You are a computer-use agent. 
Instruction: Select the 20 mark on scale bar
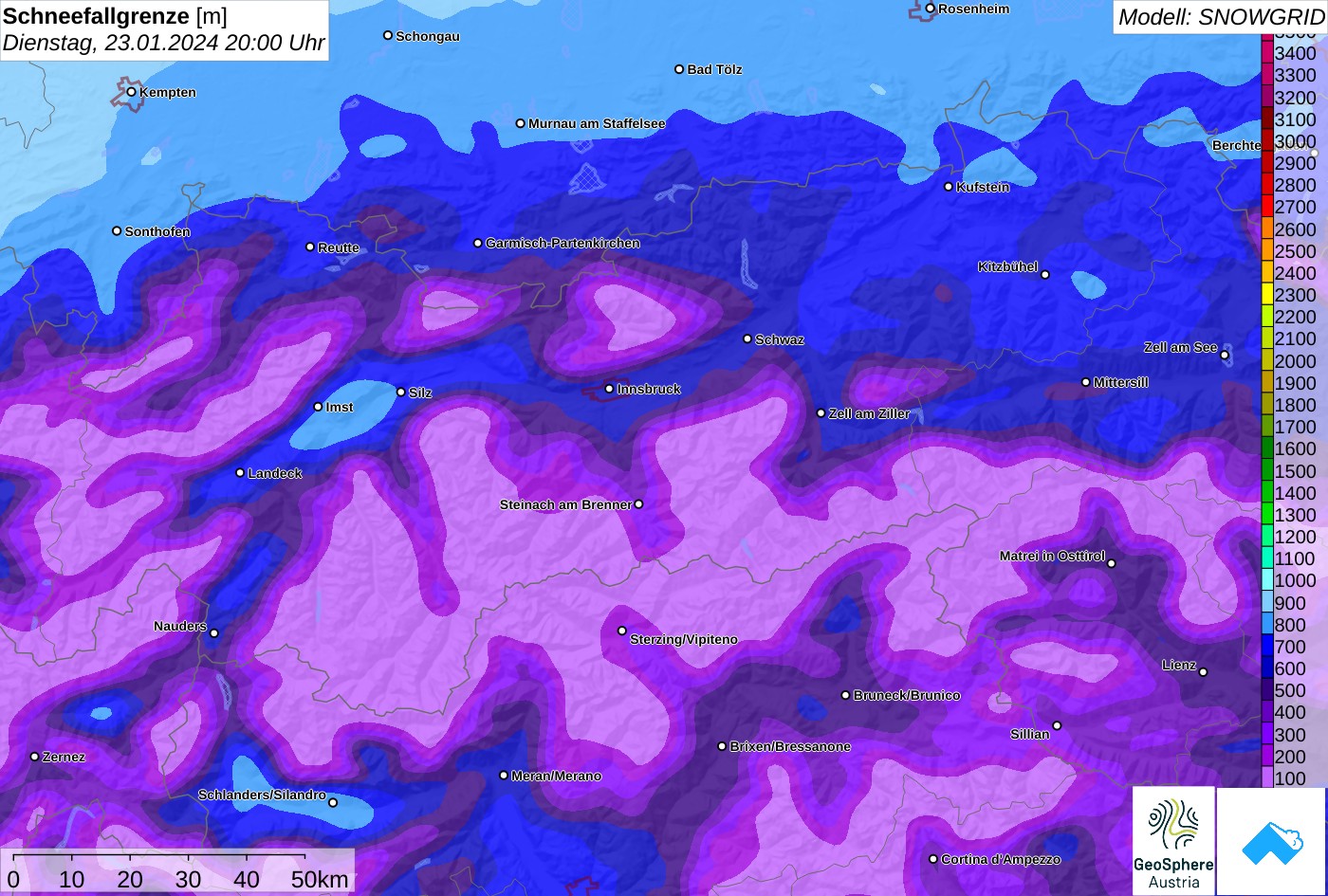(x=130, y=879)
